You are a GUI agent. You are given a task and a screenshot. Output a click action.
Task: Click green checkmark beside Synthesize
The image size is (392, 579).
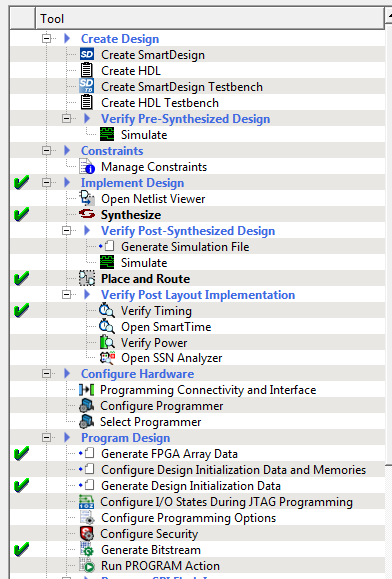tap(21, 214)
